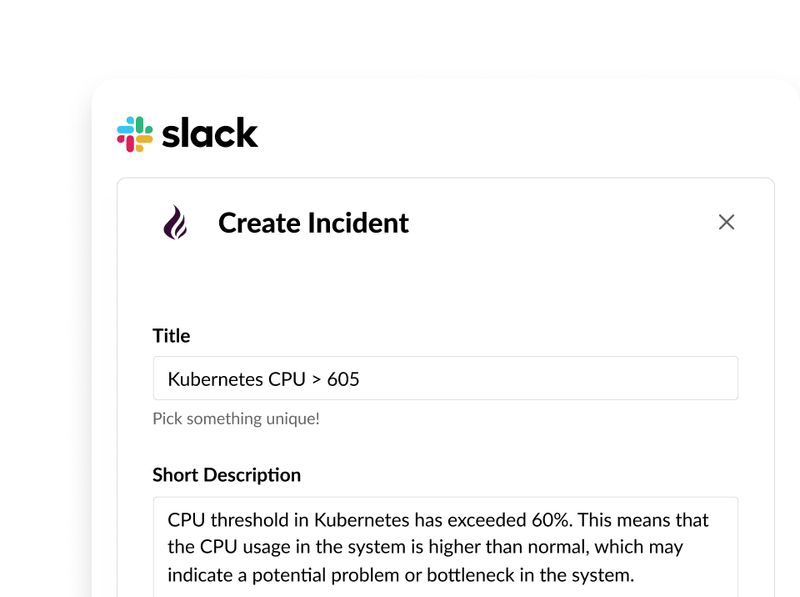Click the flame incident app icon
The image size is (800, 597).
tap(175, 222)
